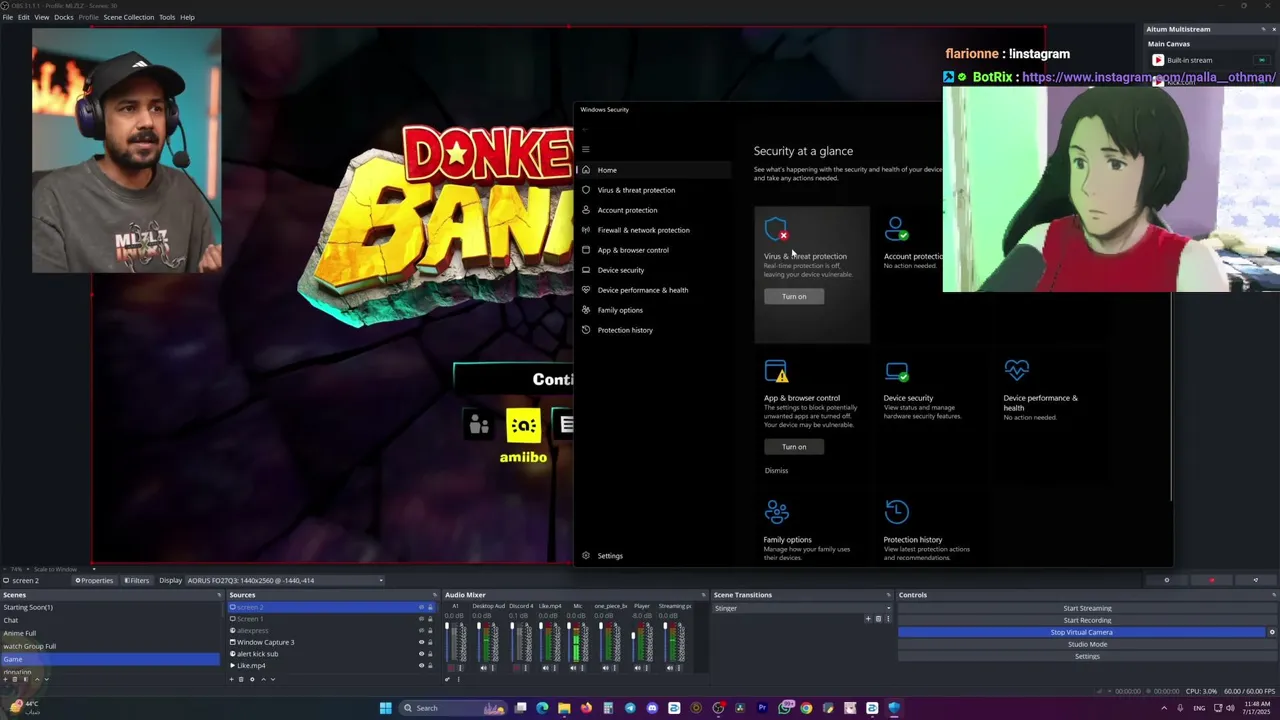Screen dimensions: 1280x720
Task: Open the File menu in OBS
Action: pos(8,17)
